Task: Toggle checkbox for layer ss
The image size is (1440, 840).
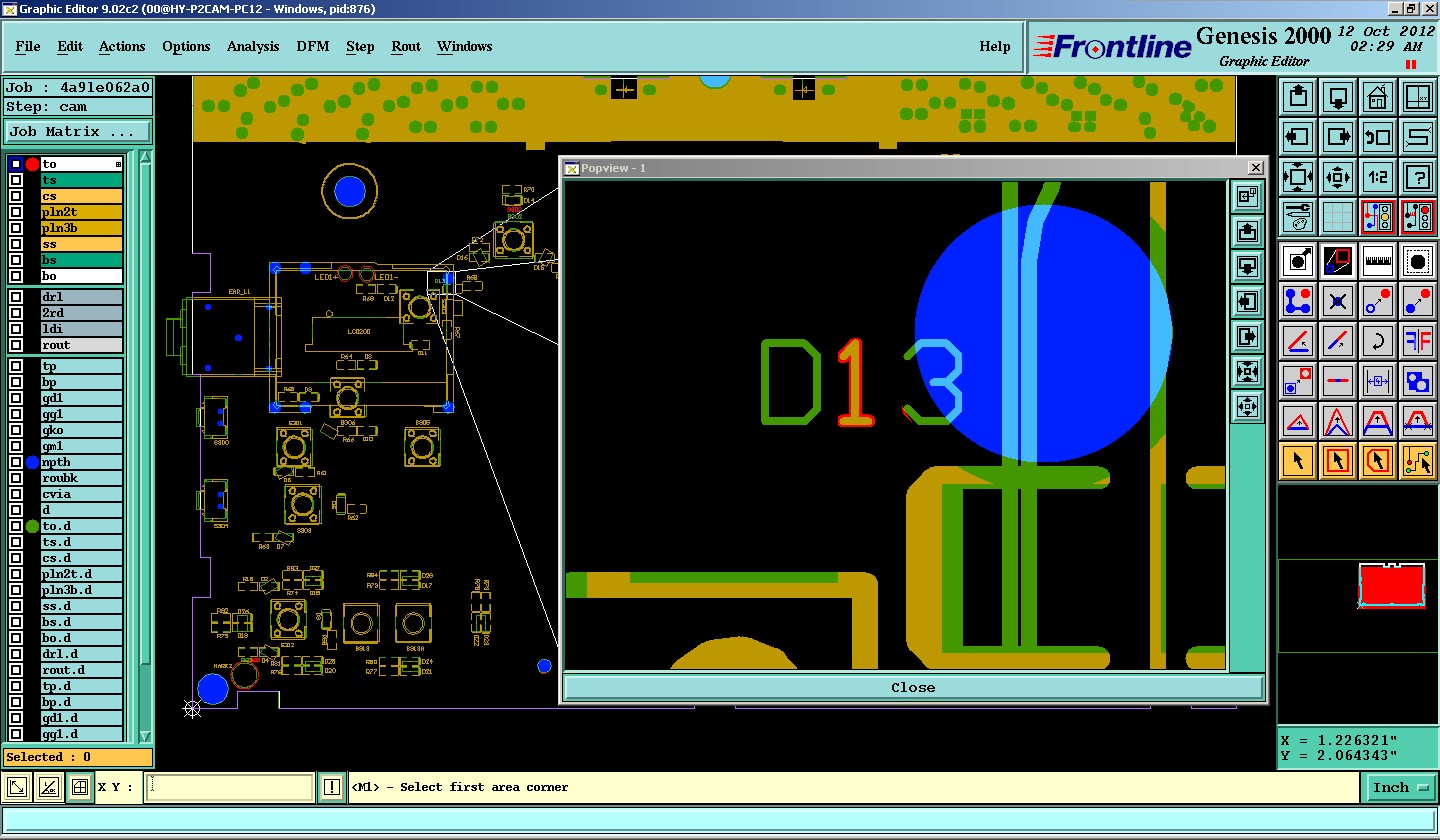Action: [16, 244]
